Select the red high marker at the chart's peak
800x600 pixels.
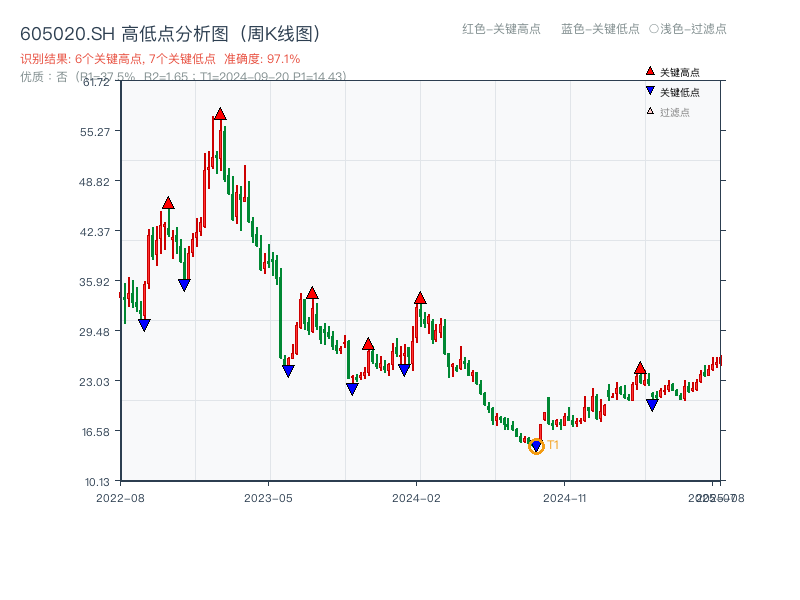click(x=219, y=112)
